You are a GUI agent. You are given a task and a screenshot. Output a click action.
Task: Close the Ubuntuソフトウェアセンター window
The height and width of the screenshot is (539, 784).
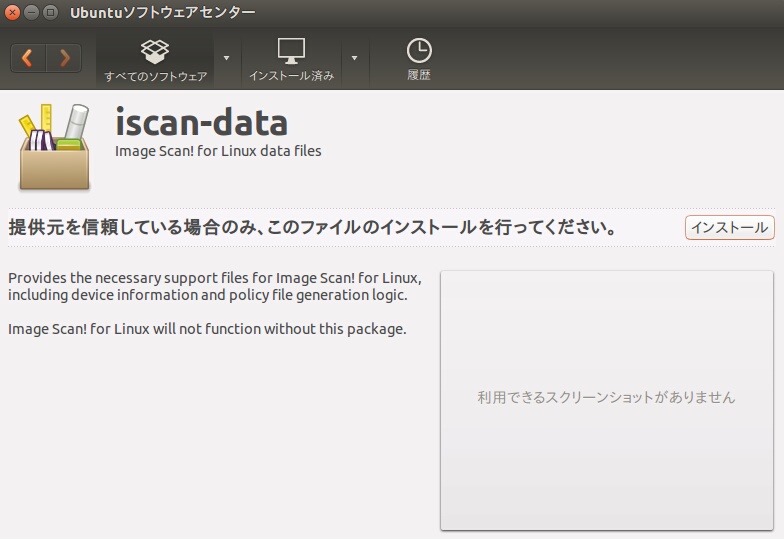tap(12, 12)
